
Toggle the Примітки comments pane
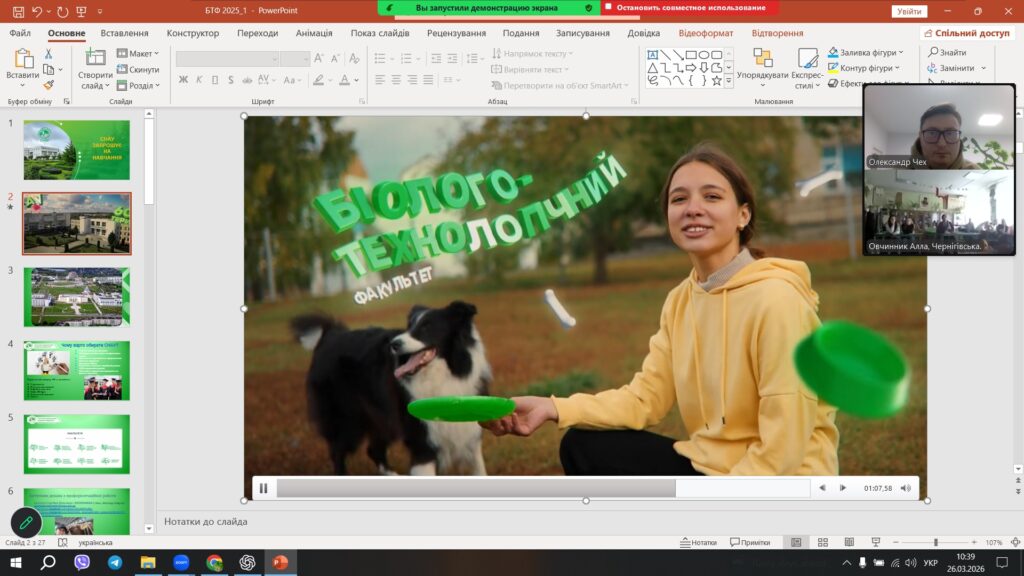[x=750, y=542]
